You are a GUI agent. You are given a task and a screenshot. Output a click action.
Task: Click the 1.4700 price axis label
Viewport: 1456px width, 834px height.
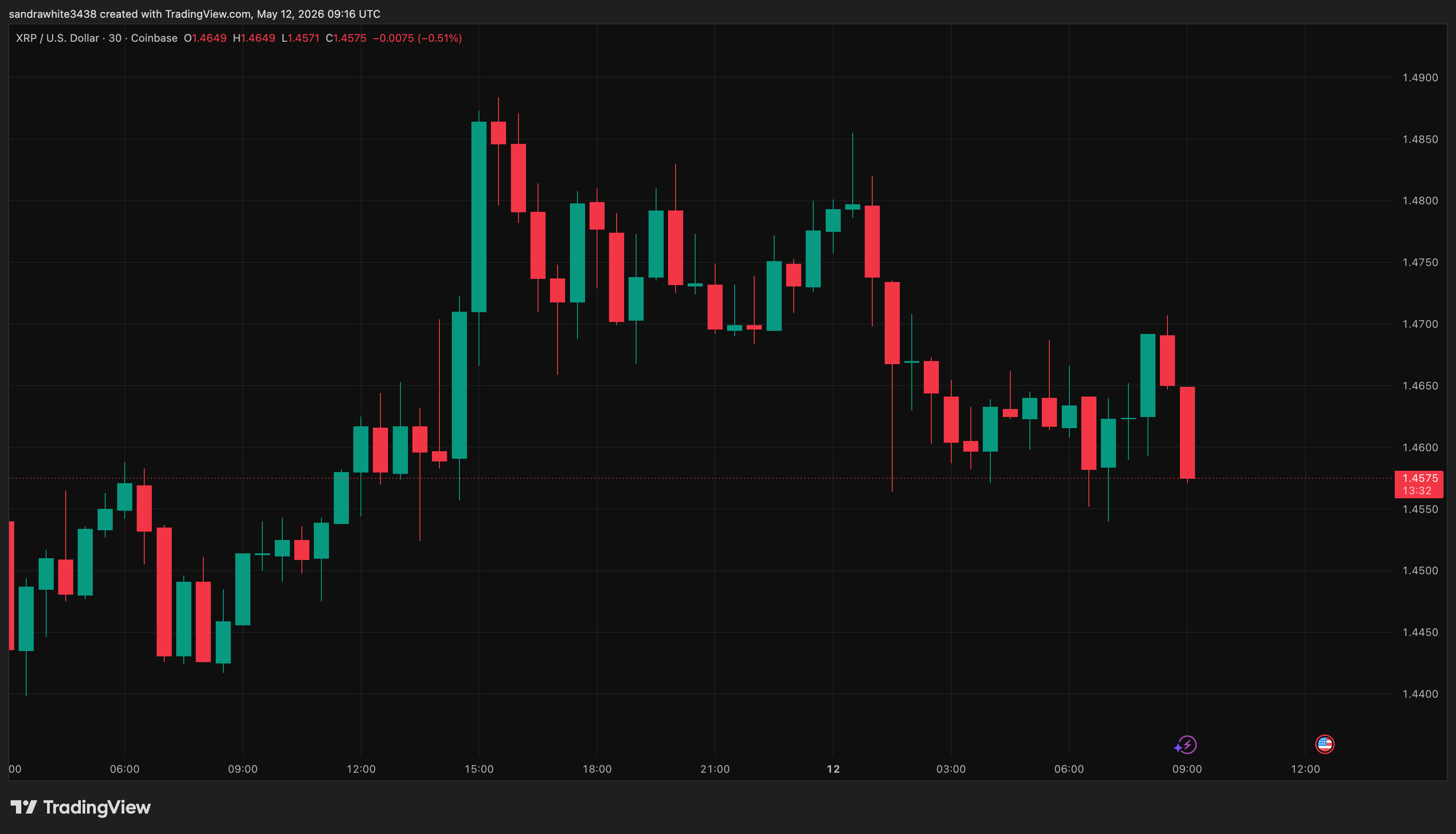[1420, 324]
